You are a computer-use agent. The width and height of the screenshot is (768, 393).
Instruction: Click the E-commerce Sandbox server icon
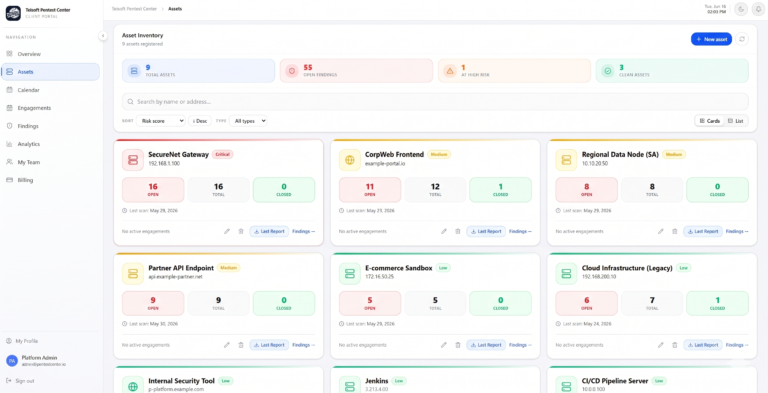pyautogui.click(x=350, y=273)
